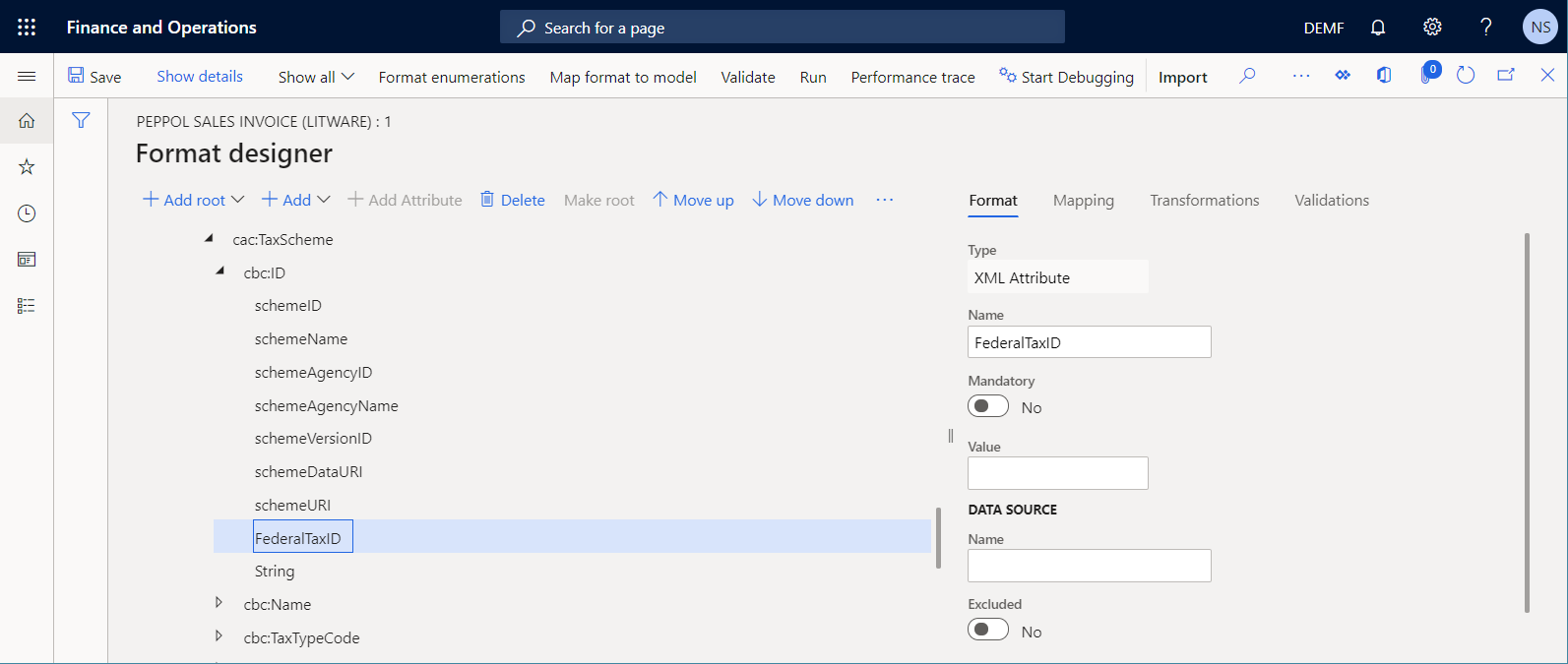Viewport: 1568px width, 664px height.
Task: Move selected element up
Action: point(693,200)
